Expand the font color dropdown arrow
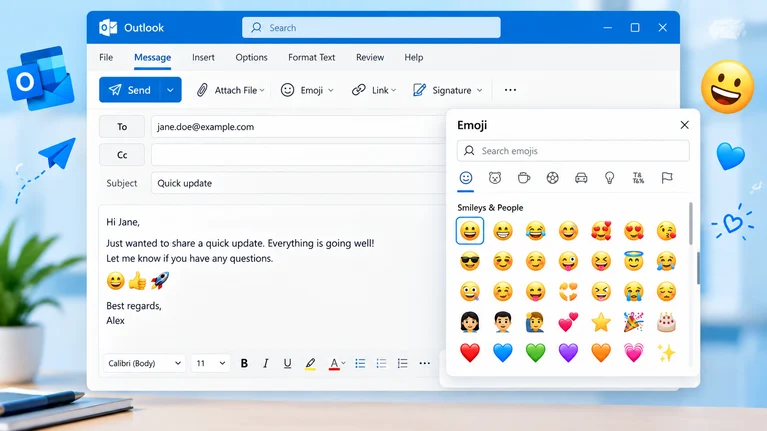767x431 pixels. coord(343,363)
